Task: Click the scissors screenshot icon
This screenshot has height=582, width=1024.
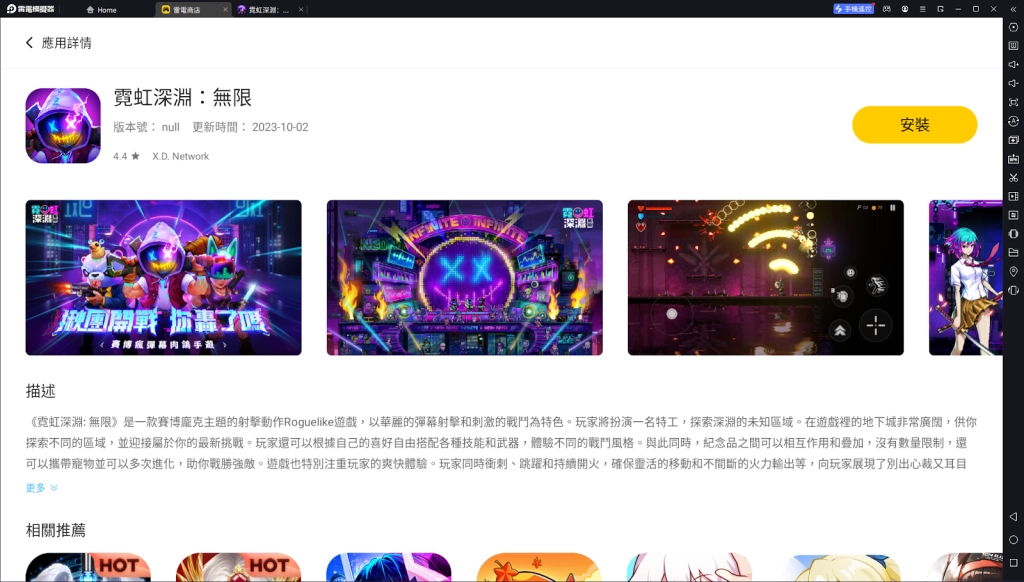Action: pyautogui.click(x=1013, y=177)
